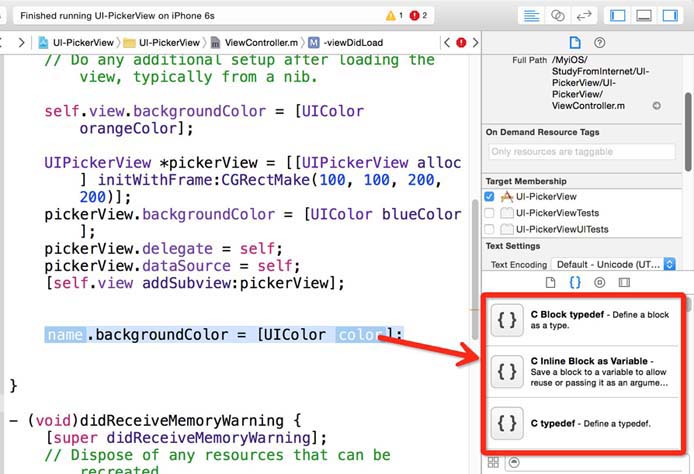Enable UI-PickerViewUITests target membership
The width and height of the screenshot is (694, 474).
coord(490,229)
